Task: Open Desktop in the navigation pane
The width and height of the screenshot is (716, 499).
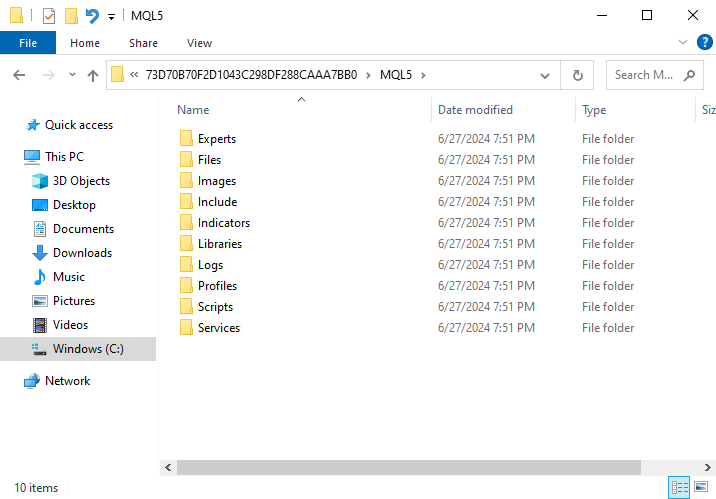Action: [x=74, y=205]
